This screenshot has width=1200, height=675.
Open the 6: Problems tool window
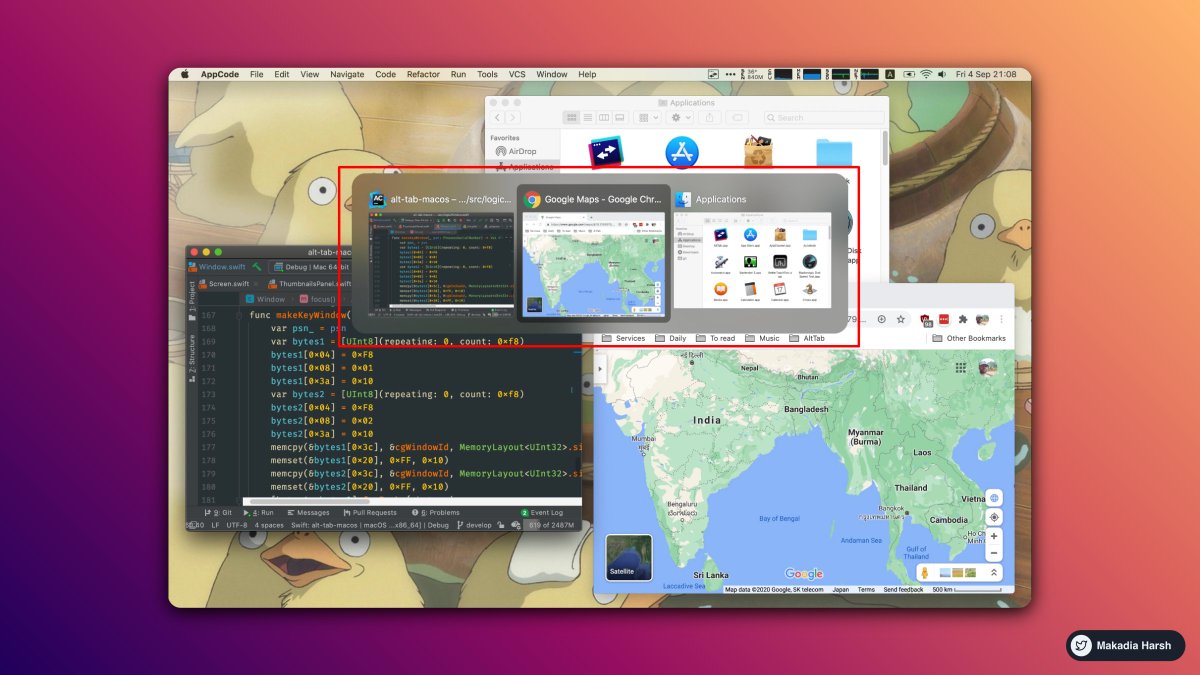coord(434,512)
